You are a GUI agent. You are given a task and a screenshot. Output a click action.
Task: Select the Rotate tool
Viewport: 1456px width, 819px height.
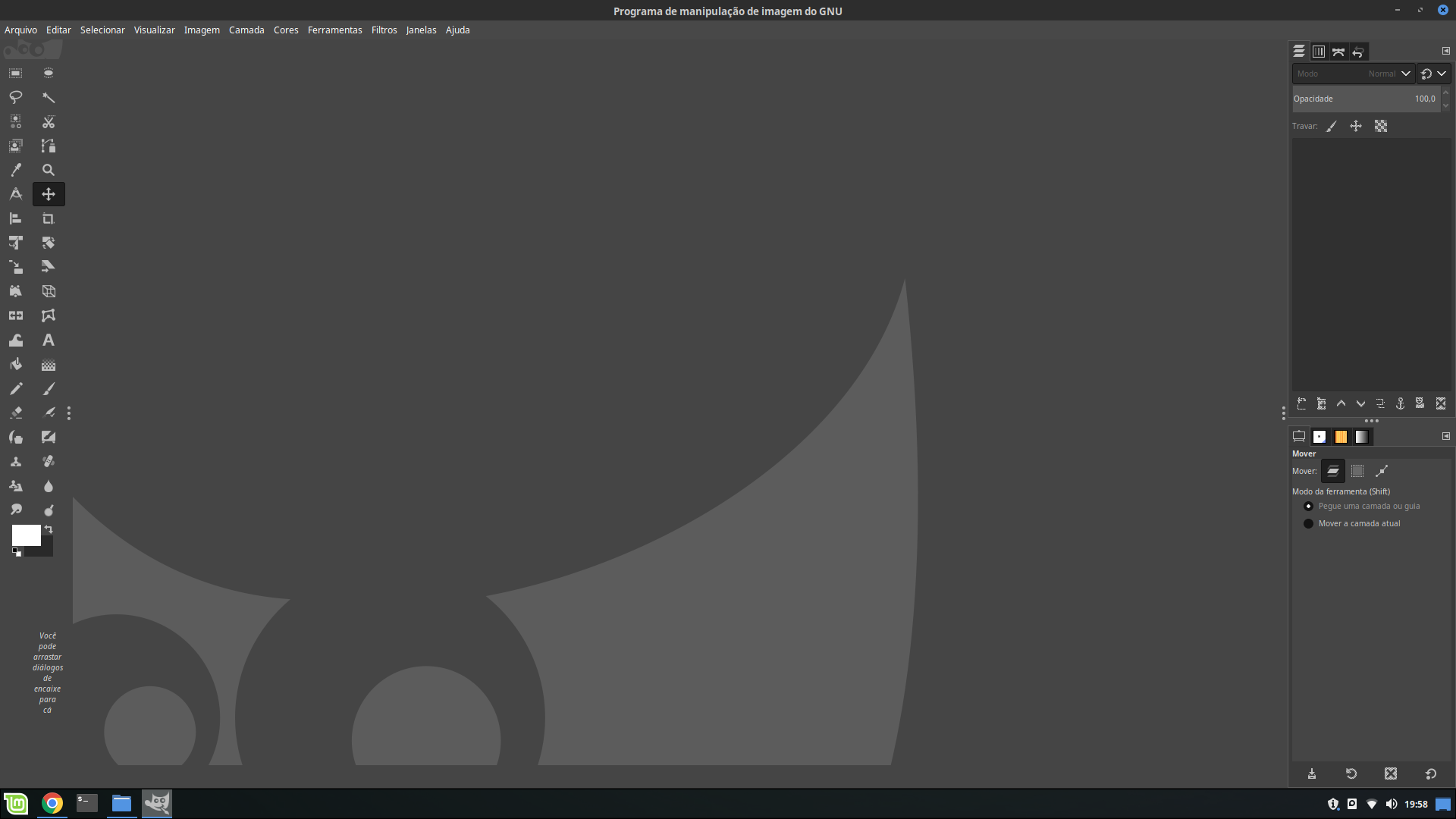point(49,243)
